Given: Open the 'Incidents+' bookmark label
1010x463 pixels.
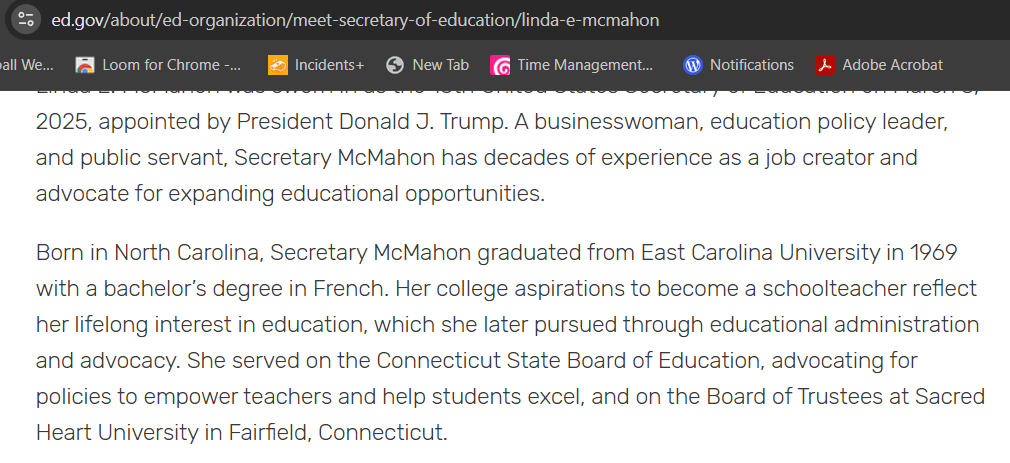Looking at the screenshot, I should tap(329, 65).
